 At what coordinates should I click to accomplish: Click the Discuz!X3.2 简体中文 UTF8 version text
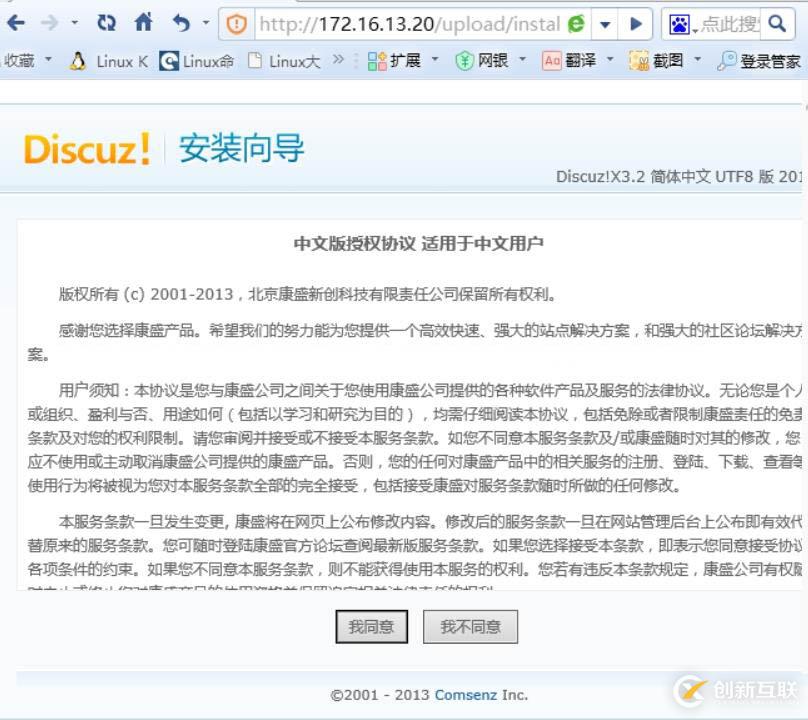(679, 177)
